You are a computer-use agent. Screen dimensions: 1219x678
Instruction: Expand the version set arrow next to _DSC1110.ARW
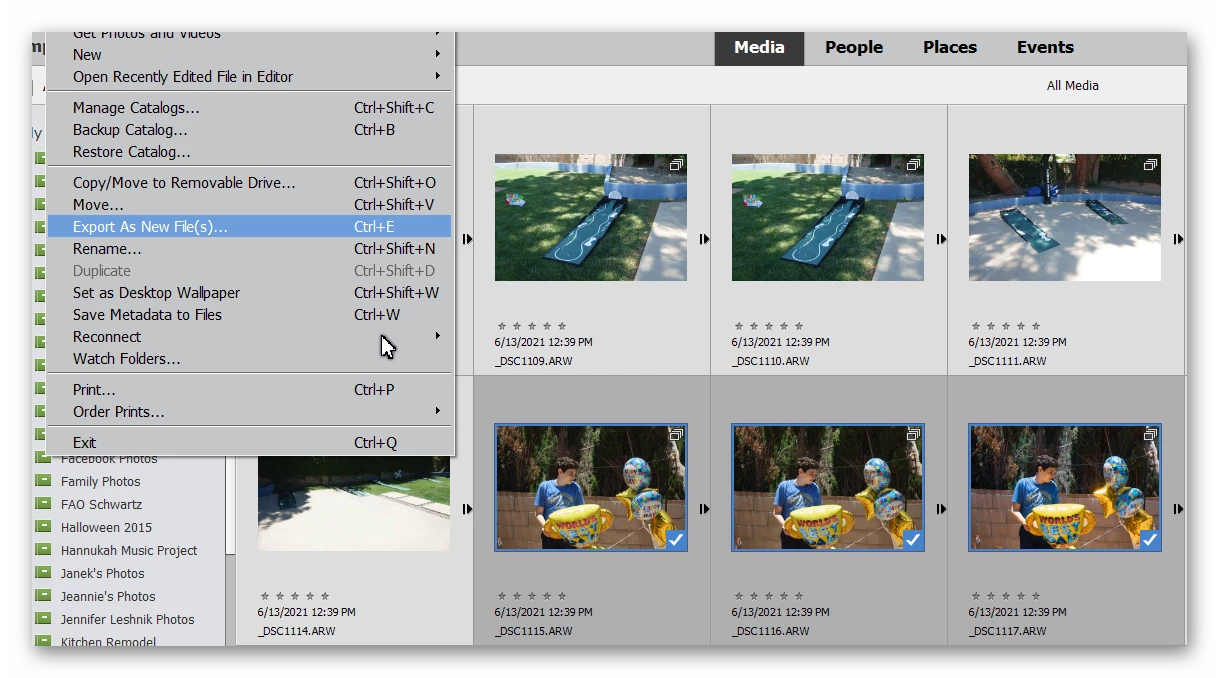tap(941, 239)
